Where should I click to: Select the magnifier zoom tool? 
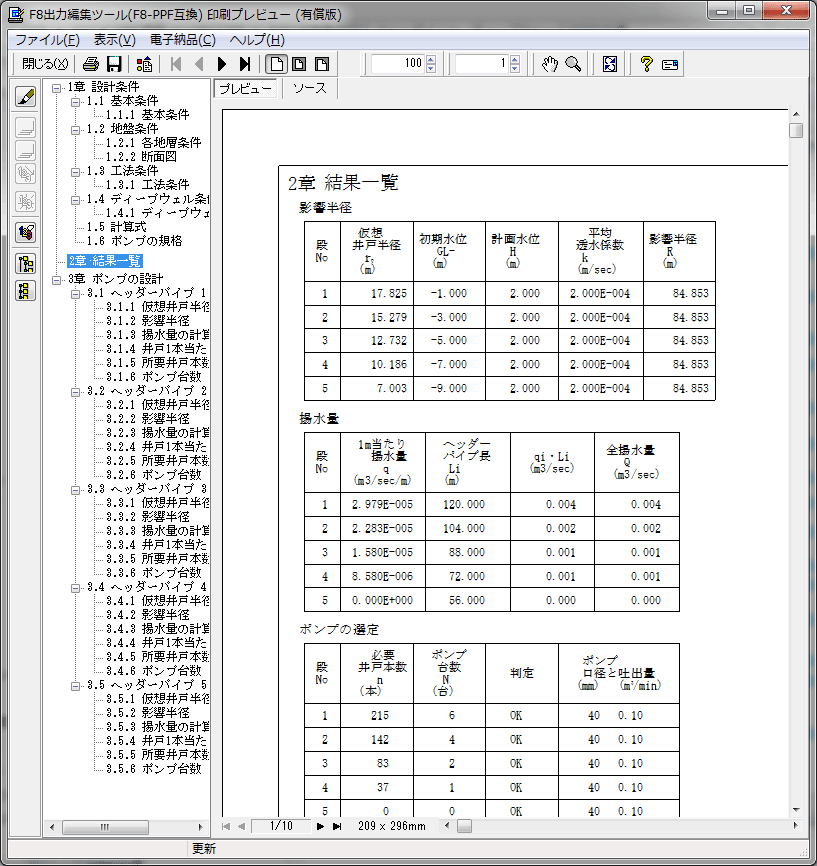[x=573, y=64]
